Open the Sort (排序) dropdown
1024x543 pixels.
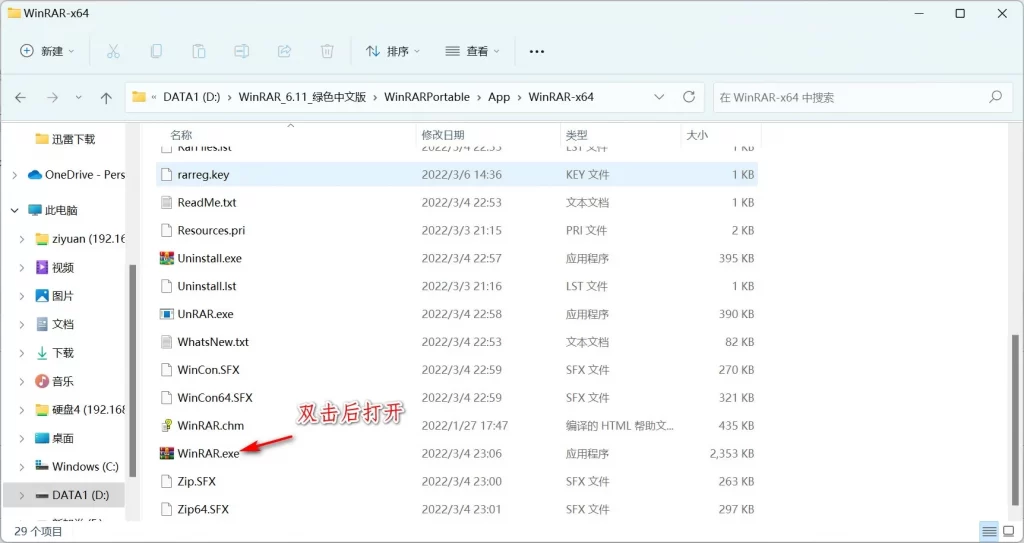point(392,51)
